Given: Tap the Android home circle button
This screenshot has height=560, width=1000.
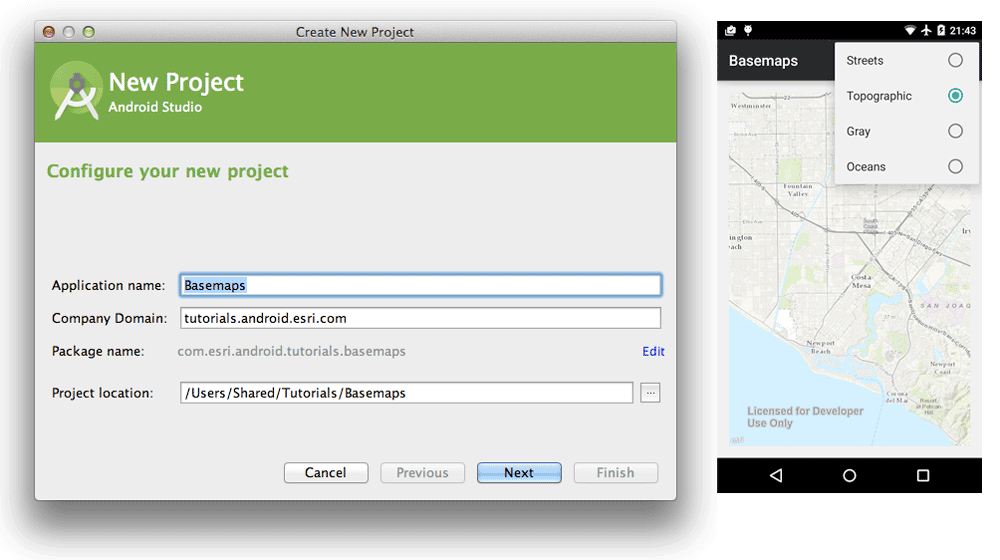Looking at the screenshot, I should [x=849, y=475].
